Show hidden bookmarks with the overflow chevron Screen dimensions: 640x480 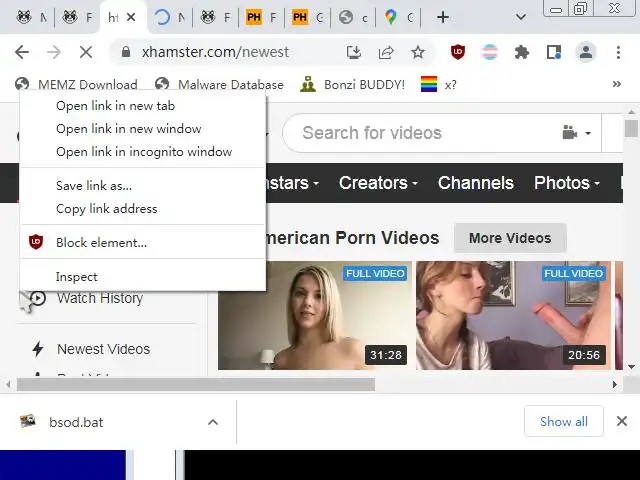click(617, 84)
